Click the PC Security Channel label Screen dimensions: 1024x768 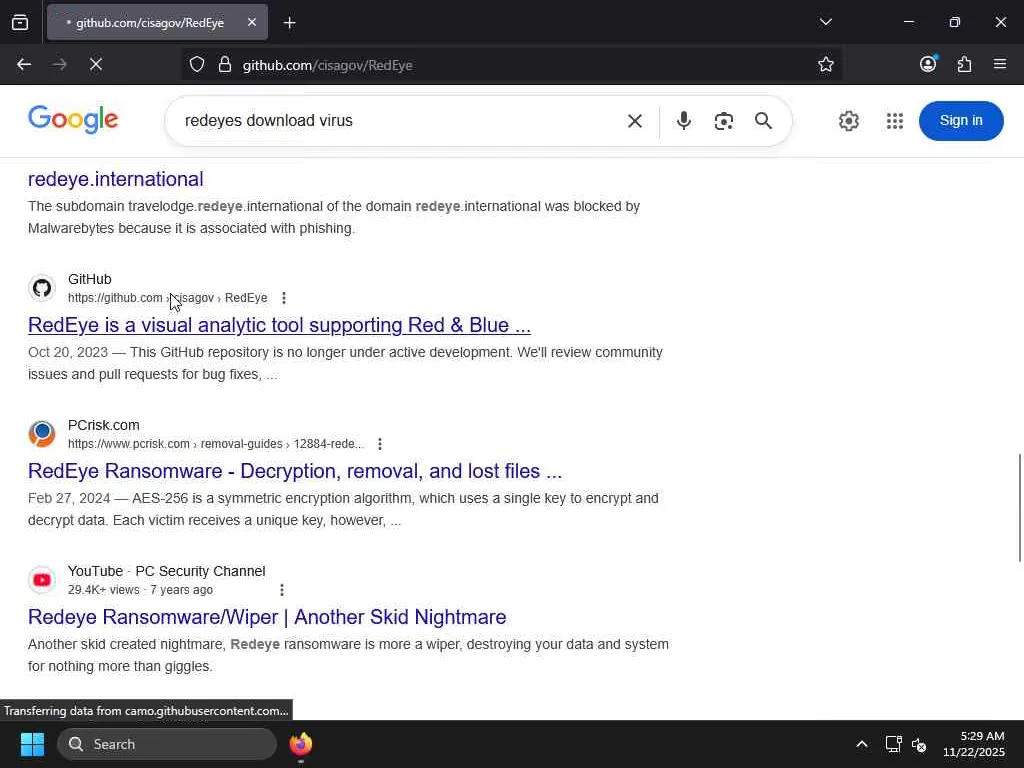tap(200, 571)
